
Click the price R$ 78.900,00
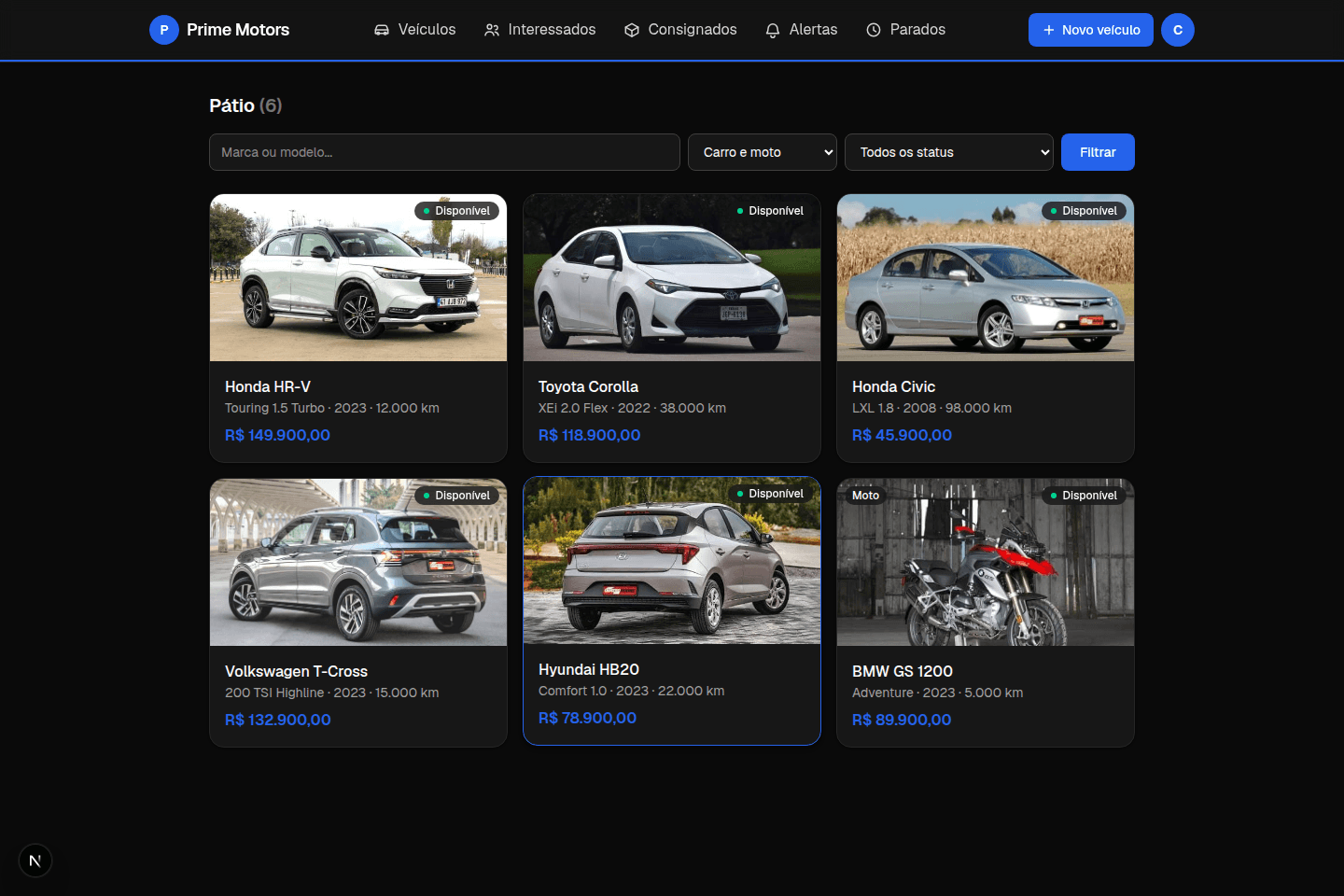587,718
